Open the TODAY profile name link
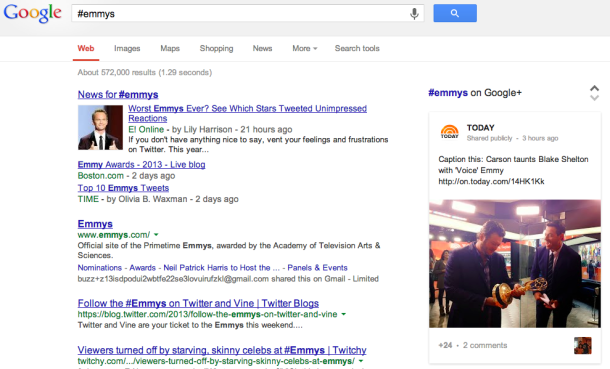 coord(480,128)
